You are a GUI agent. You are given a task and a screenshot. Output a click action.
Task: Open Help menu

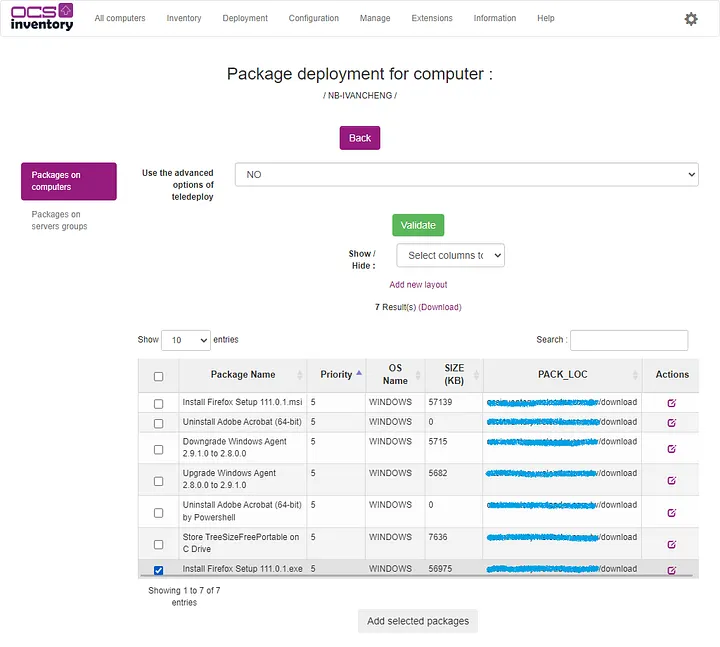tap(546, 18)
